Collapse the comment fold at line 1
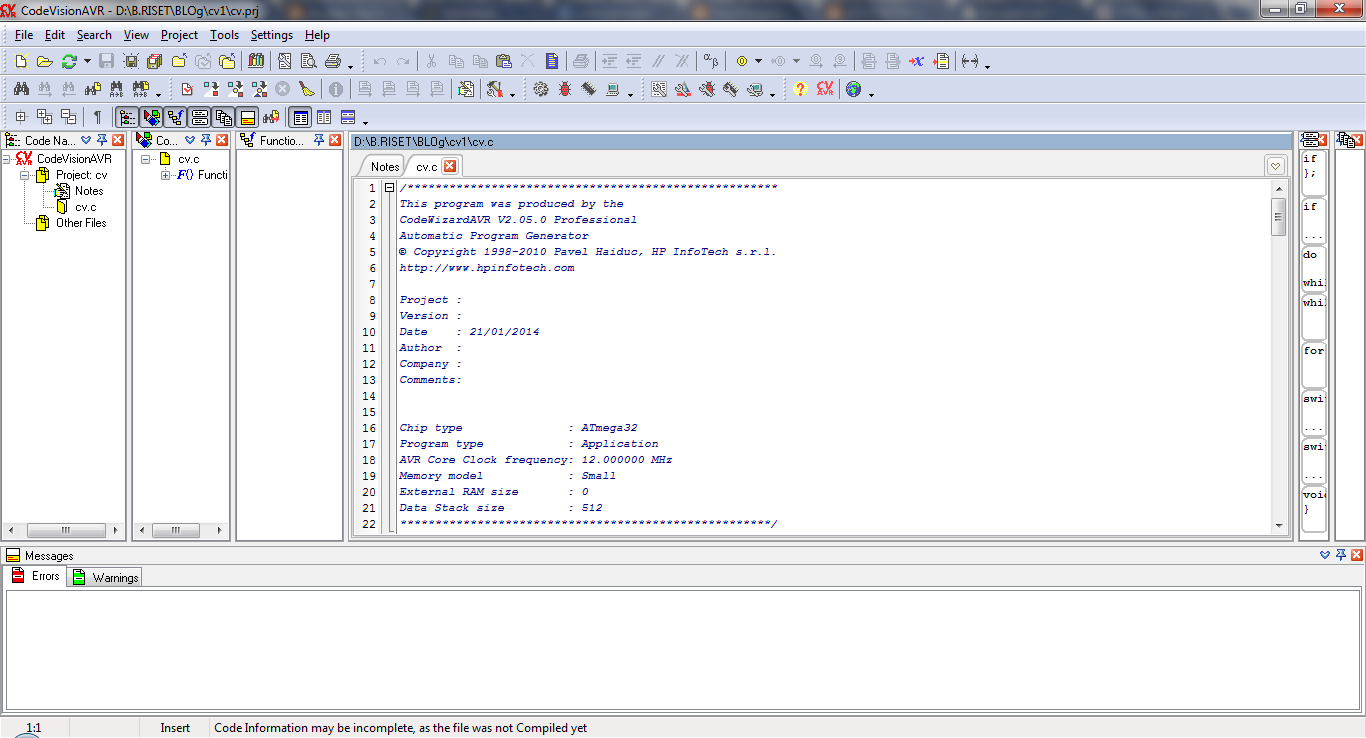This screenshot has width=1366, height=738. tap(389, 188)
